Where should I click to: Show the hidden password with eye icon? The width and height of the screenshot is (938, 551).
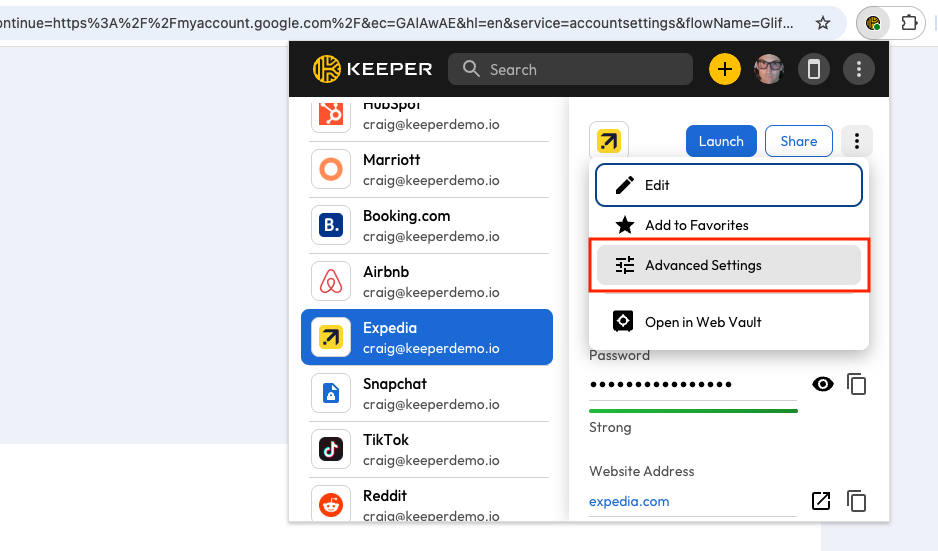click(822, 384)
